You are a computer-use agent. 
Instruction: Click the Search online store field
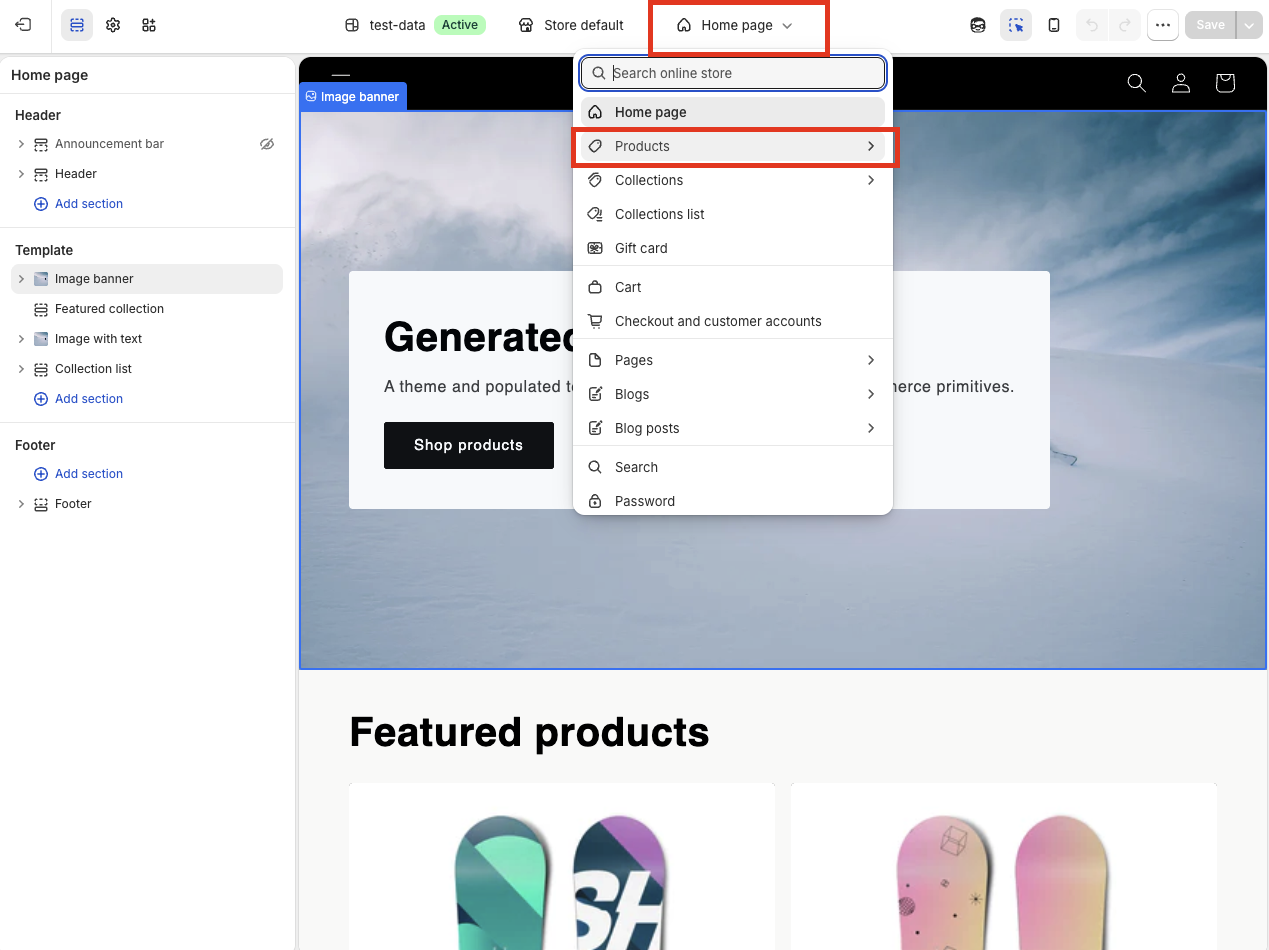pyautogui.click(x=733, y=73)
